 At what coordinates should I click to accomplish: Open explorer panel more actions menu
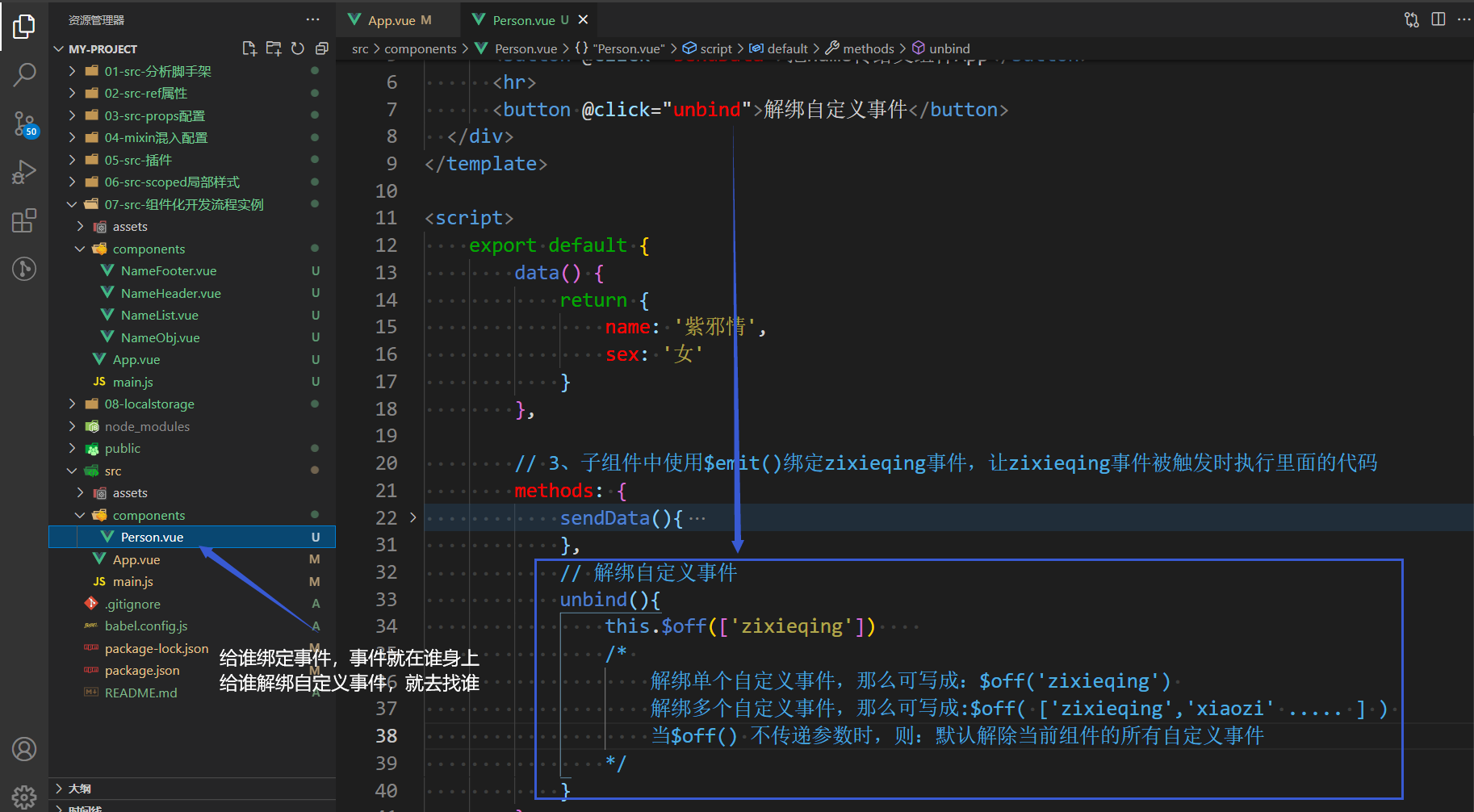[312, 19]
